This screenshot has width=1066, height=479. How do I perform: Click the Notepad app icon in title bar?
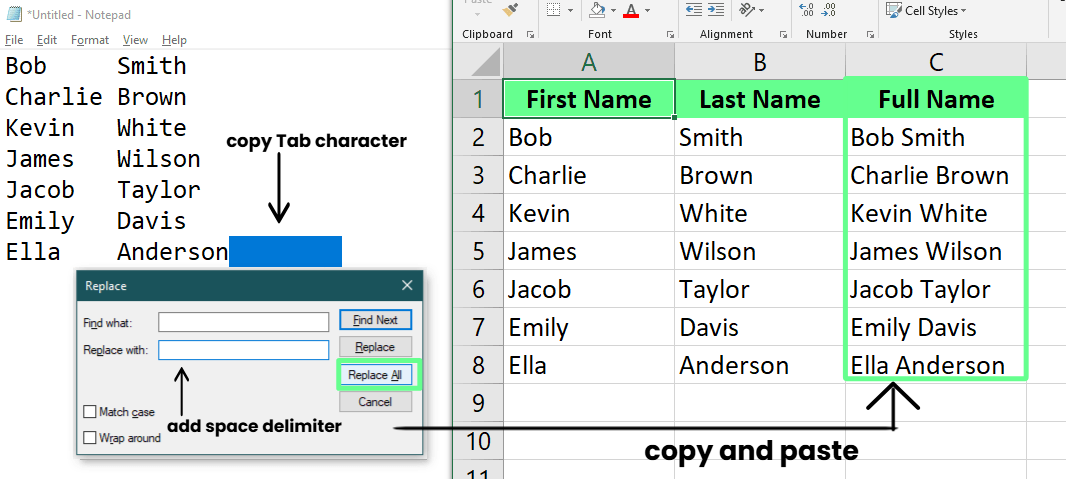(x=14, y=14)
